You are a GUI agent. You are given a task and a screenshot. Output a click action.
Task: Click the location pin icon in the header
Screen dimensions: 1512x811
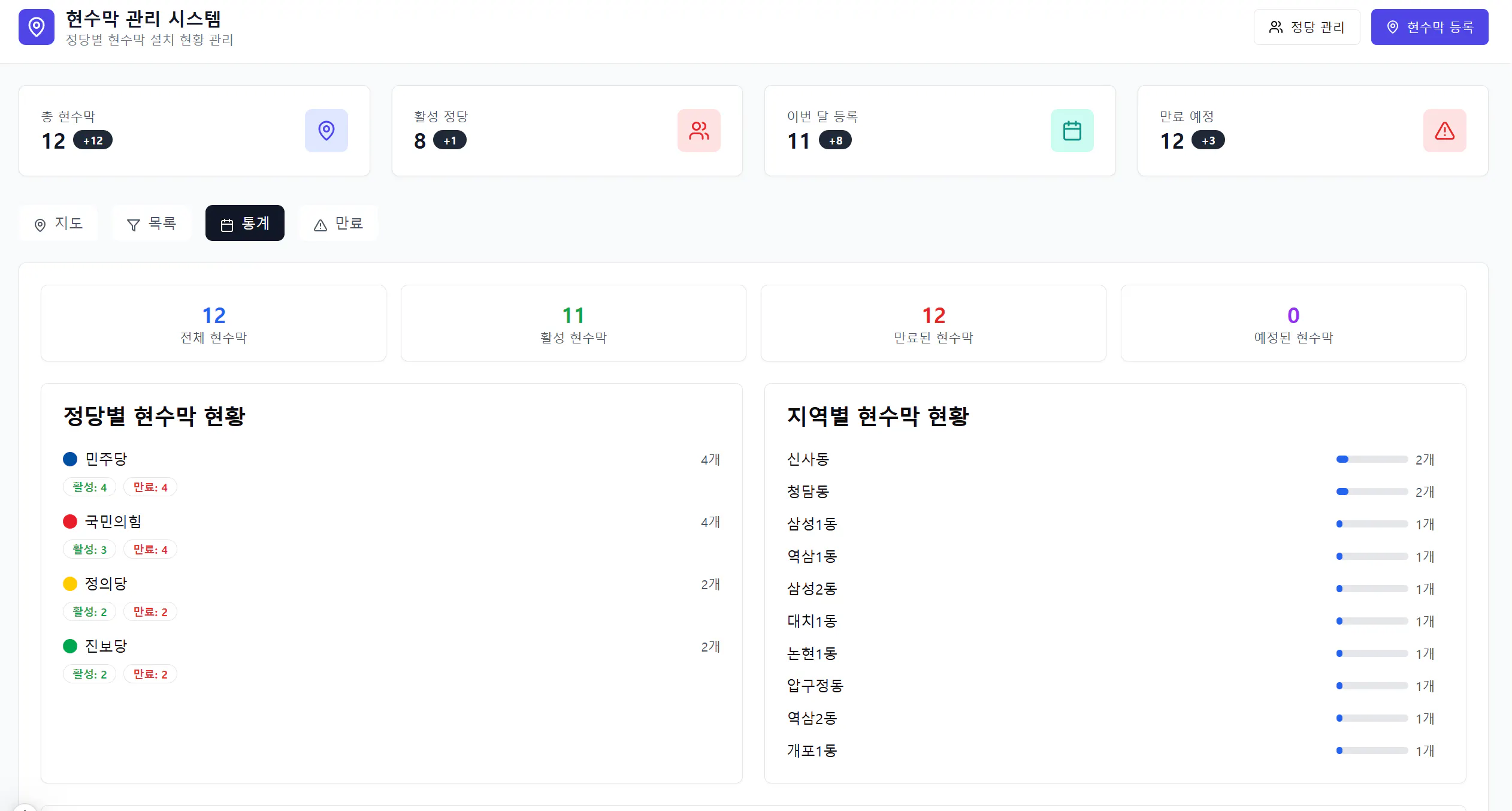tap(37, 26)
